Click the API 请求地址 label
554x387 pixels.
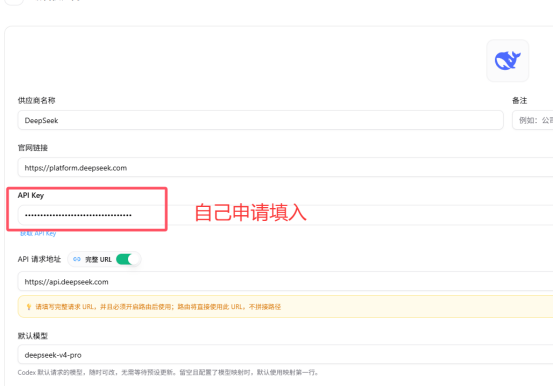[x=39, y=259]
